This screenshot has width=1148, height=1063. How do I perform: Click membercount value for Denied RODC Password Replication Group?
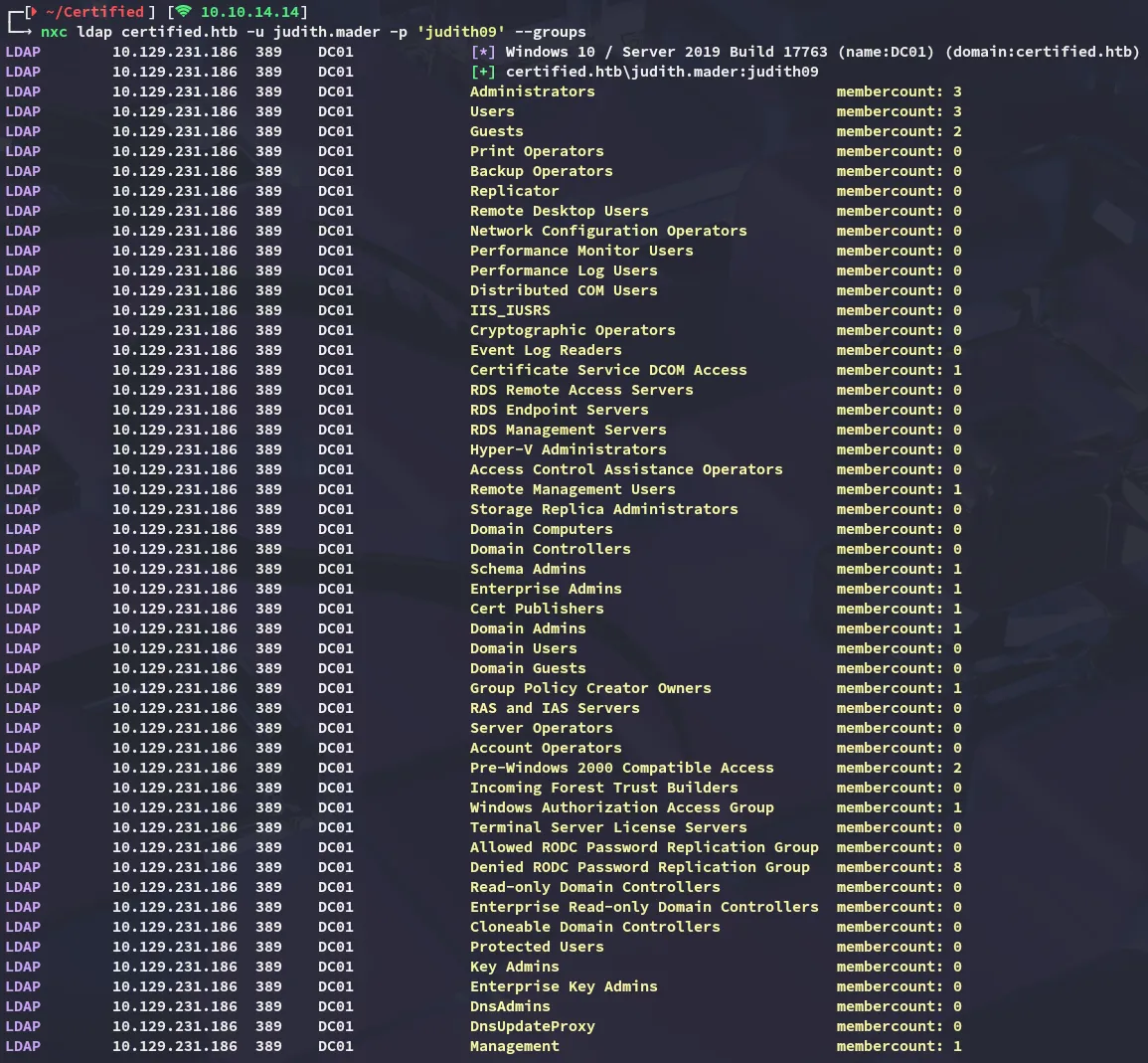[957, 867]
